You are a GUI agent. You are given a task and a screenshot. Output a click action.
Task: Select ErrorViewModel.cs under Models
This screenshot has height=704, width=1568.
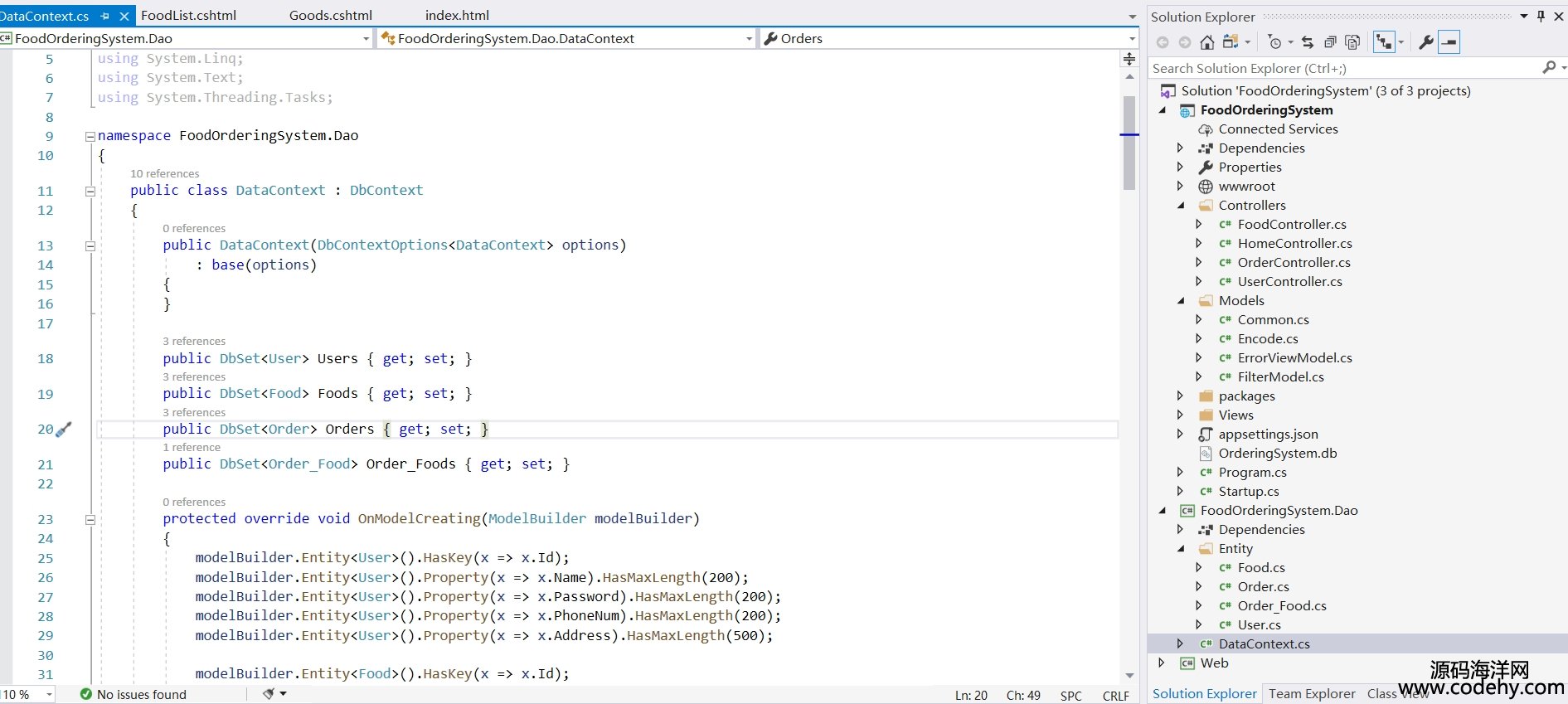1294,357
